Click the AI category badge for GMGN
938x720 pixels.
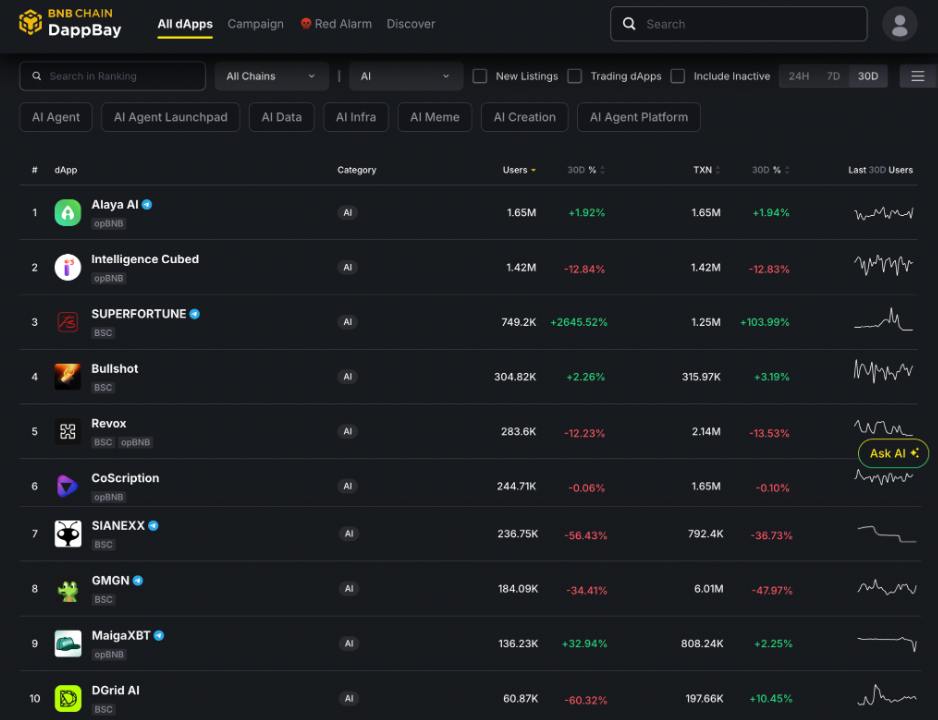(349, 588)
